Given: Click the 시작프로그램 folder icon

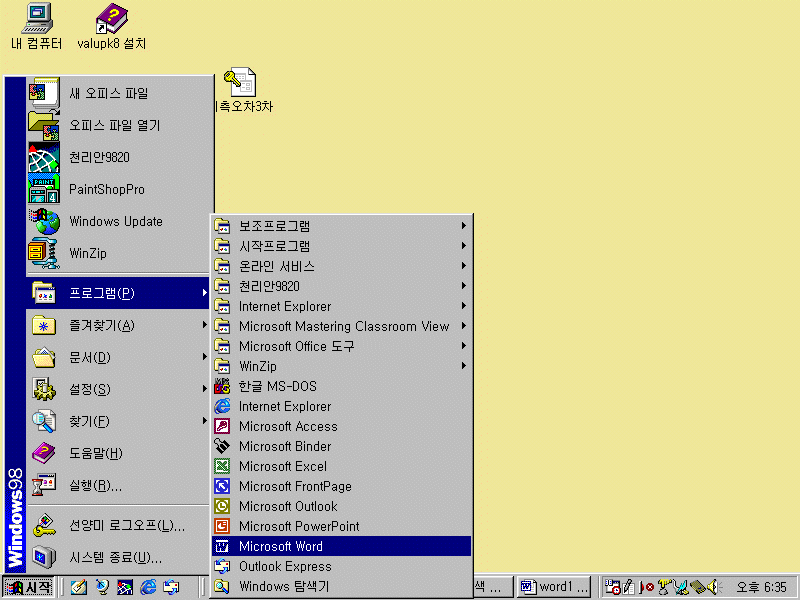Looking at the screenshot, I should tap(222, 245).
